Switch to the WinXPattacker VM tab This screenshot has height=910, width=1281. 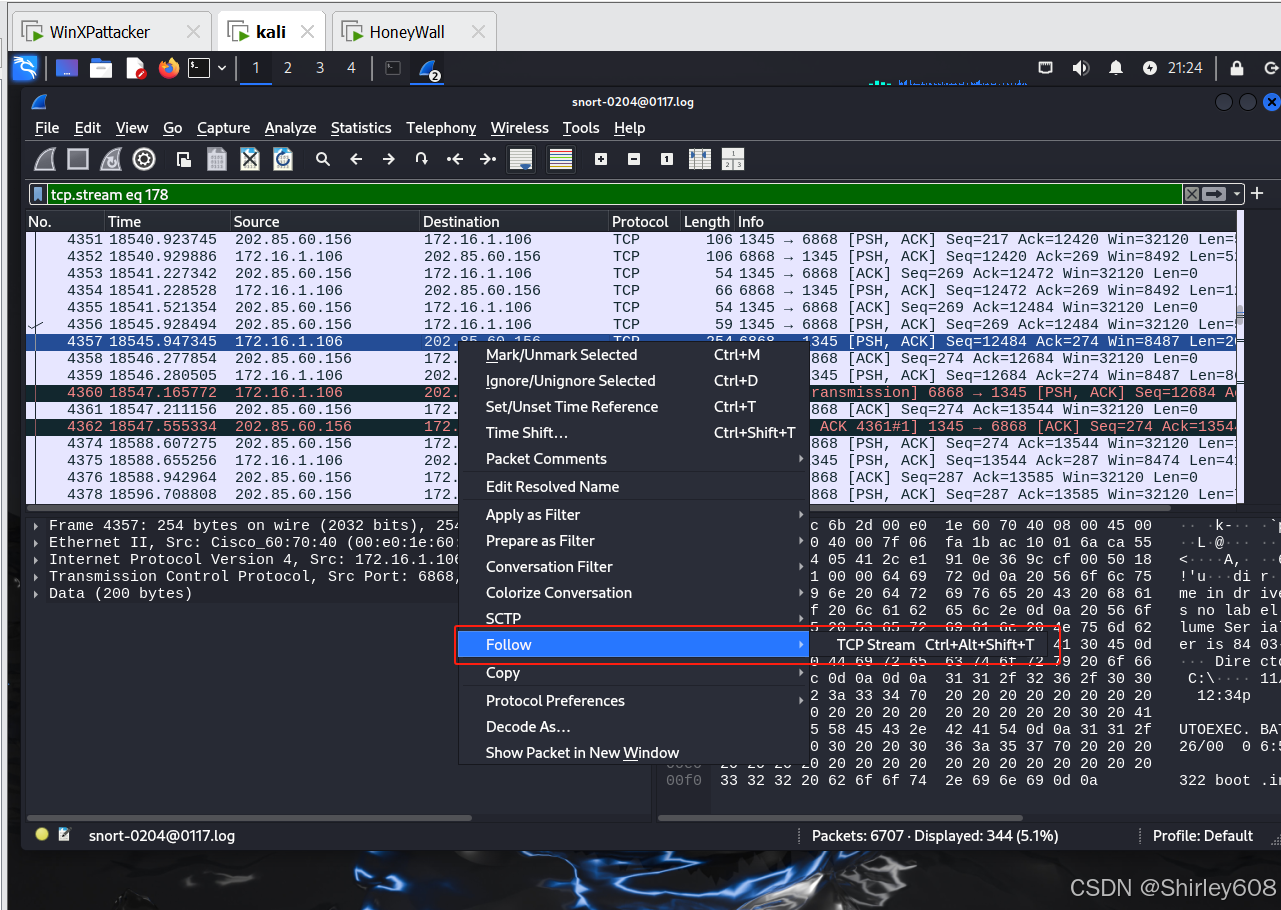(x=110, y=32)
